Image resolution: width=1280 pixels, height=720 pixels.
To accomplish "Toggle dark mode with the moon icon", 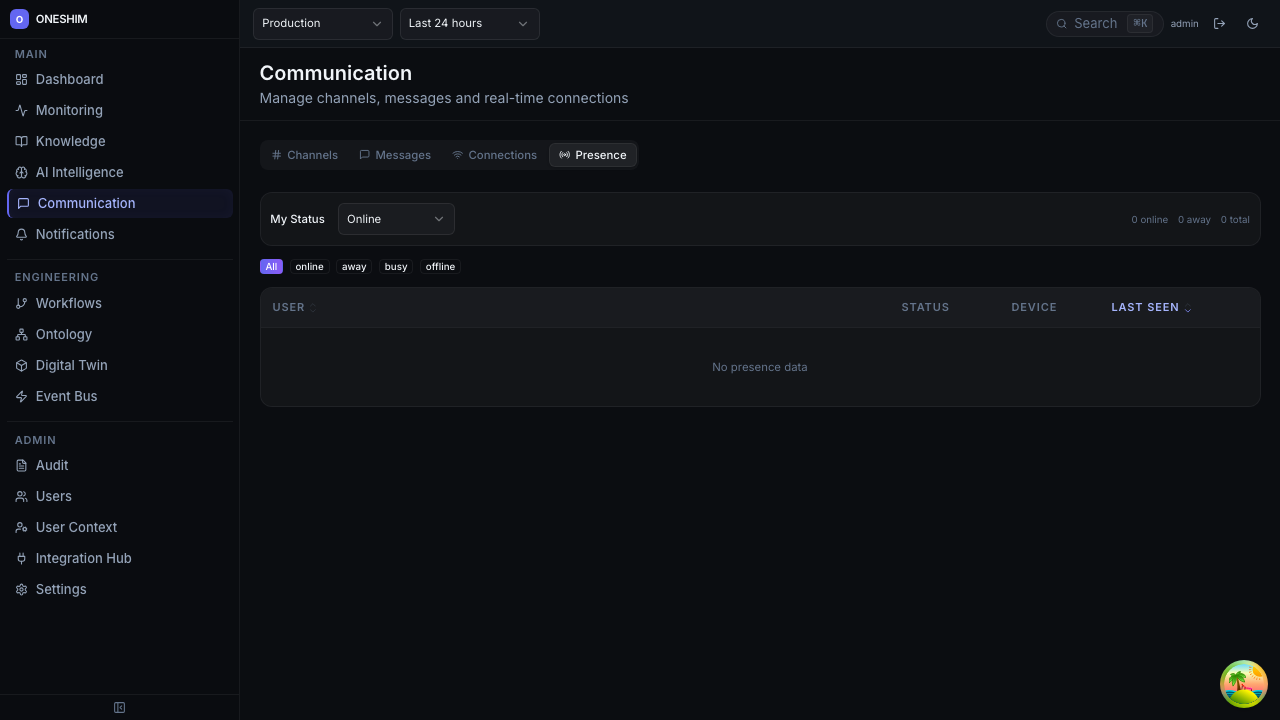I will (1252, 23).
